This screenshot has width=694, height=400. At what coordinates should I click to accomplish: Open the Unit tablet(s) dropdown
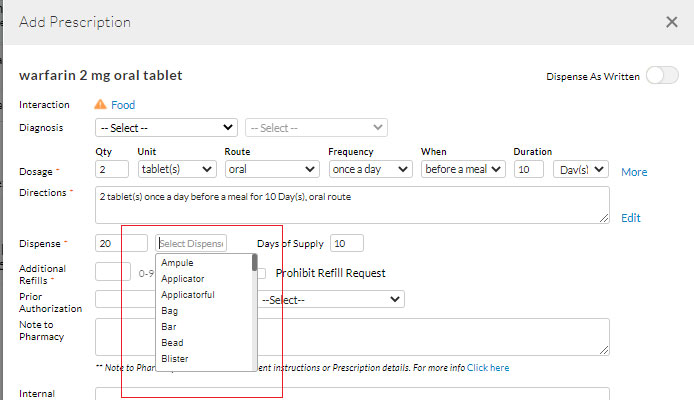(x=177, y=169)
